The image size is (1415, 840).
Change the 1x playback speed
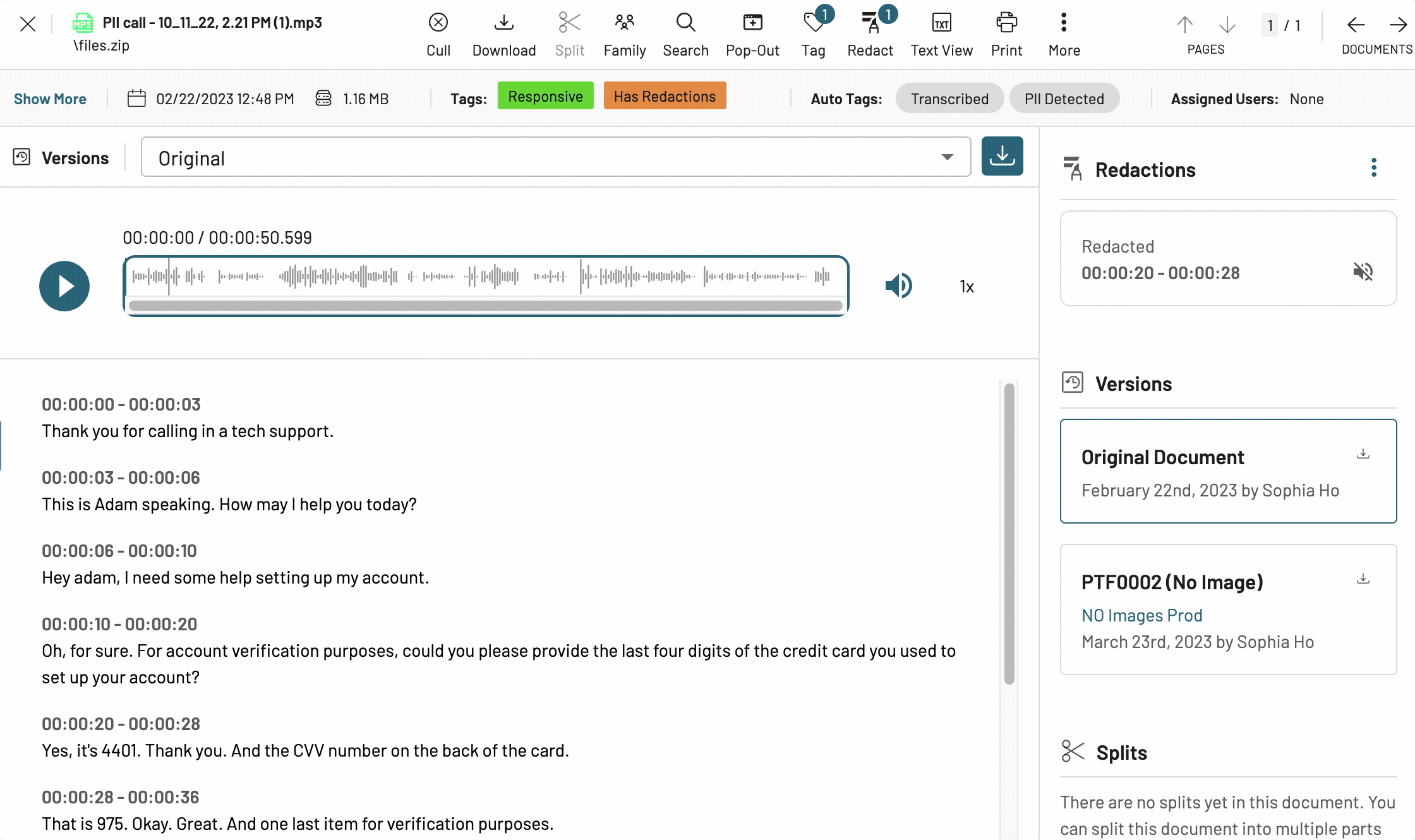click(x=966, y=287)
